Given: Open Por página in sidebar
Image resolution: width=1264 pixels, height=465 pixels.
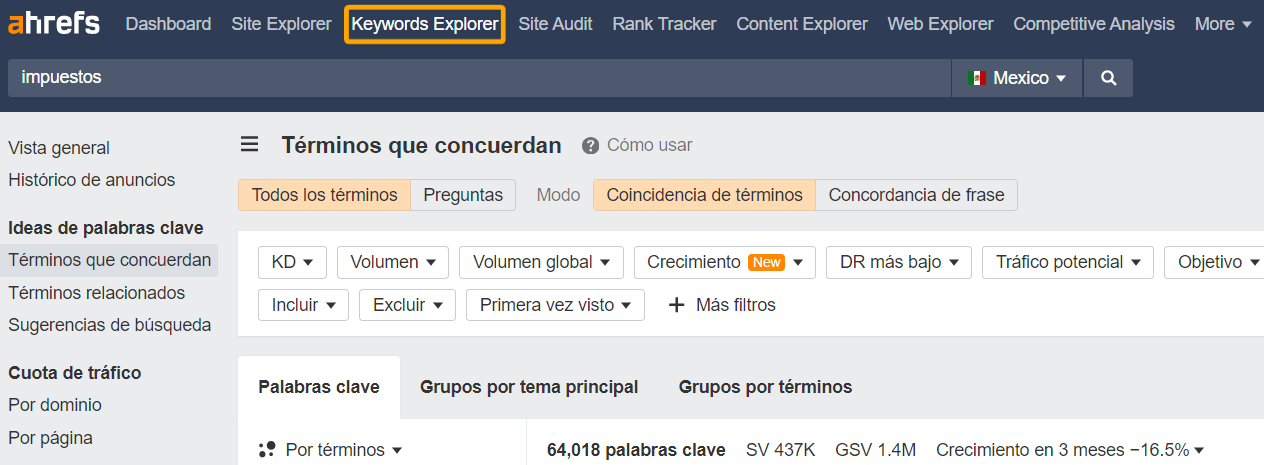Looking at the screenshot, I should point(50,437).
